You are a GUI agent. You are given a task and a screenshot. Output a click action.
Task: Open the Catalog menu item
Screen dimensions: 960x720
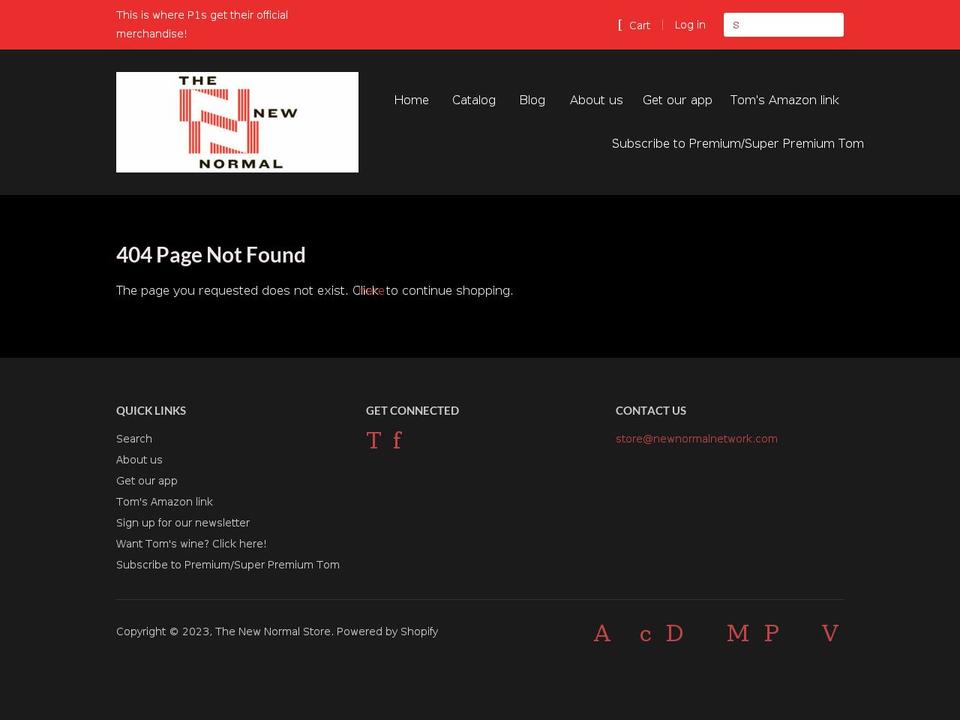click(x=474, y=100)
